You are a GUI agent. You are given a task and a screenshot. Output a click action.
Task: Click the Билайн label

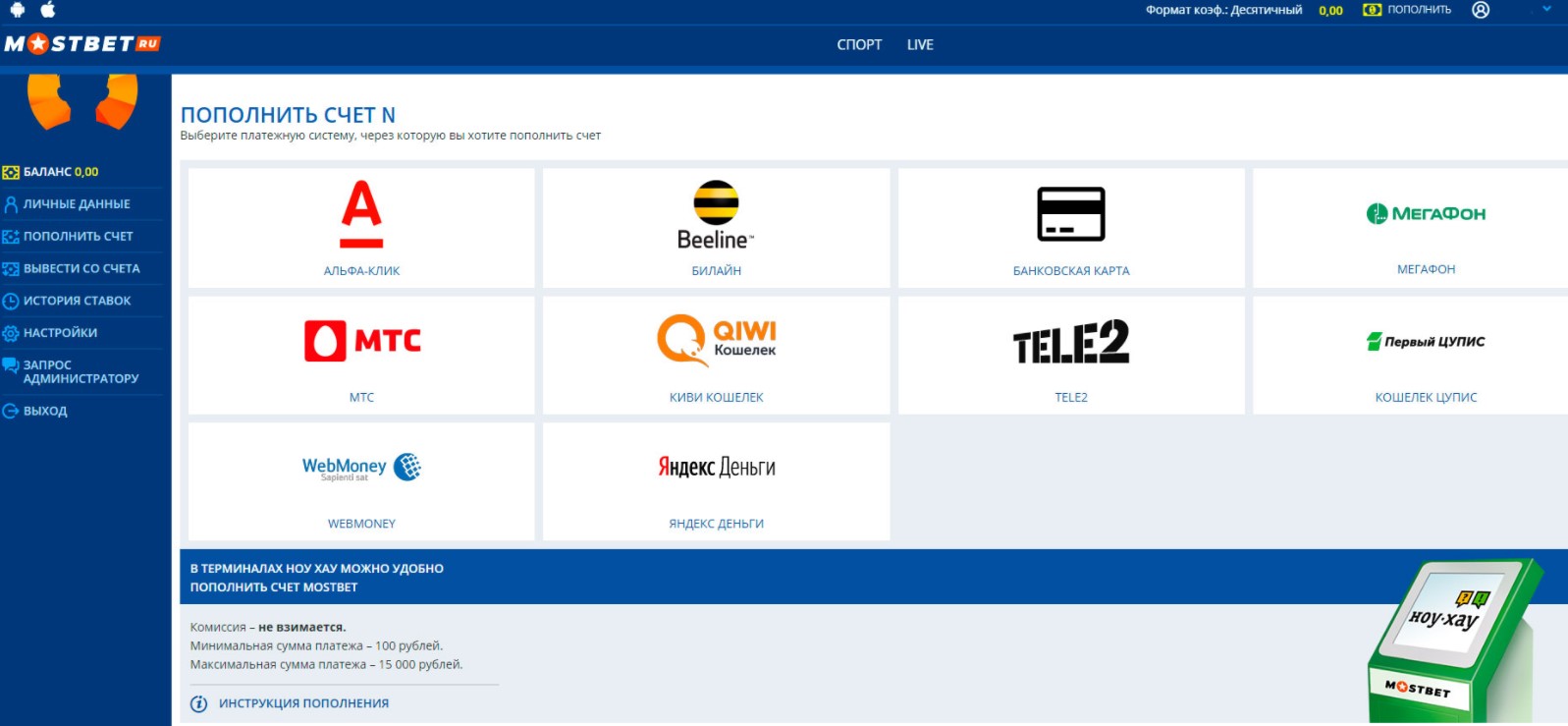[x=716, y=271]
